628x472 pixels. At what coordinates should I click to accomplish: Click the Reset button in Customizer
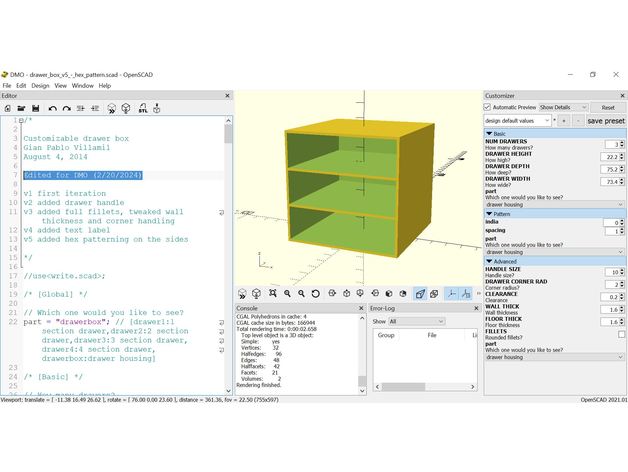(x=607, y=107)
